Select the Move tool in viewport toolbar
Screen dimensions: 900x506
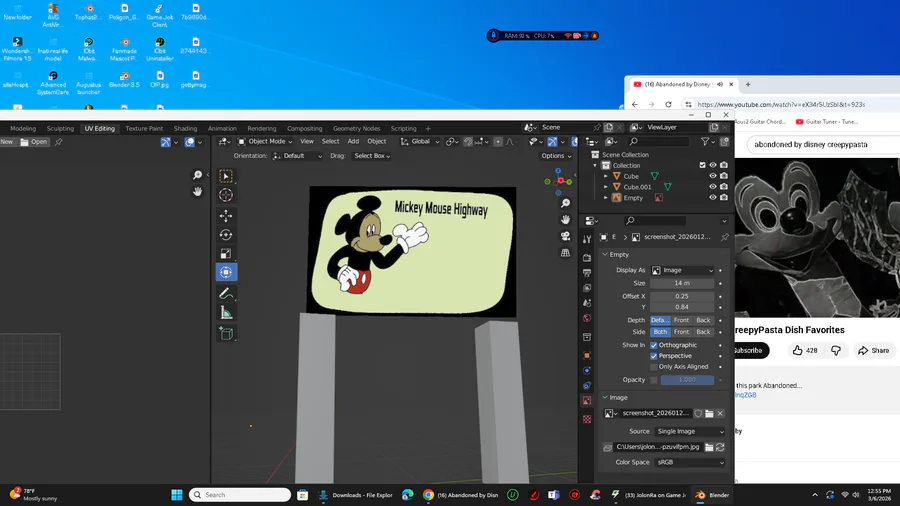click(226, 215)
